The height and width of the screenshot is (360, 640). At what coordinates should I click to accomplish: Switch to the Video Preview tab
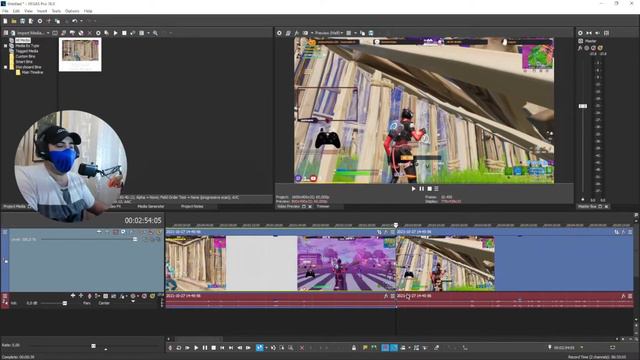pos(289,207)
